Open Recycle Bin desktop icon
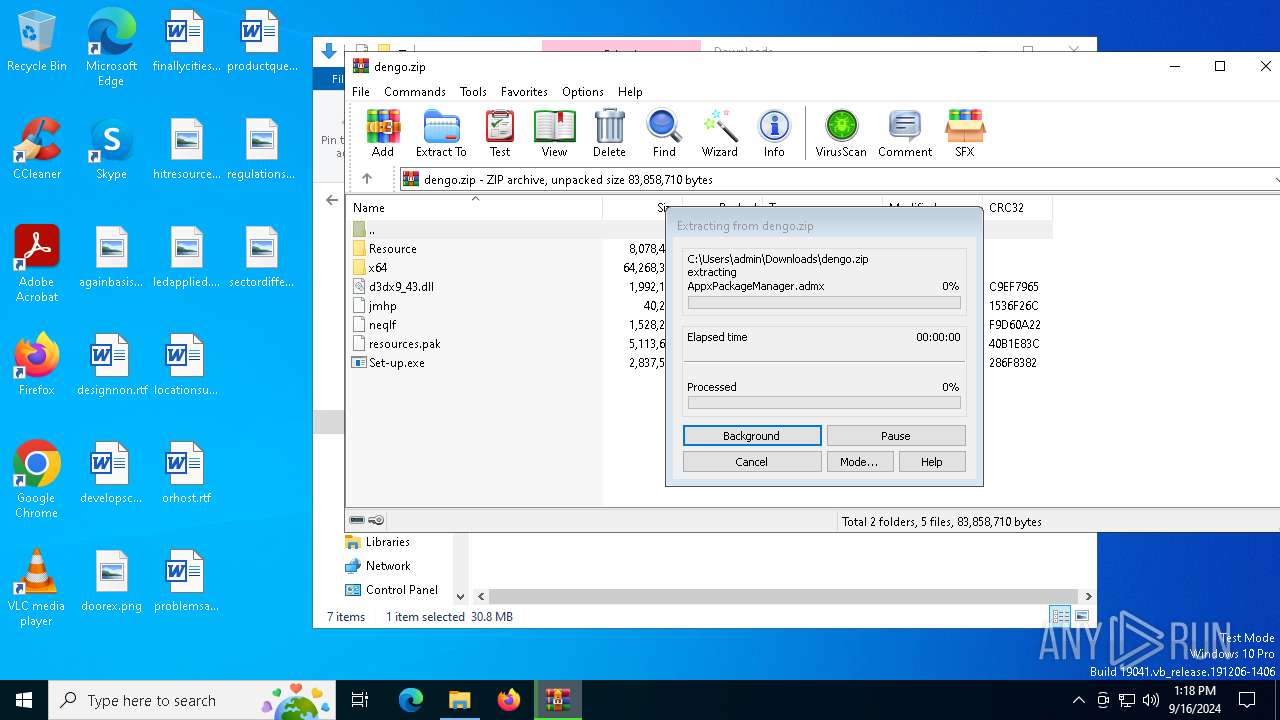This screenshot has width=1280, height=720. pyautogui.click(x=37, y=42)
